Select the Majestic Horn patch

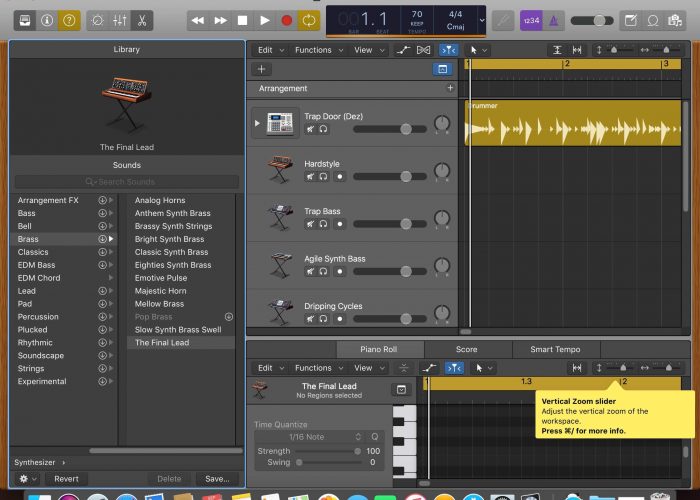pos(161,291)
